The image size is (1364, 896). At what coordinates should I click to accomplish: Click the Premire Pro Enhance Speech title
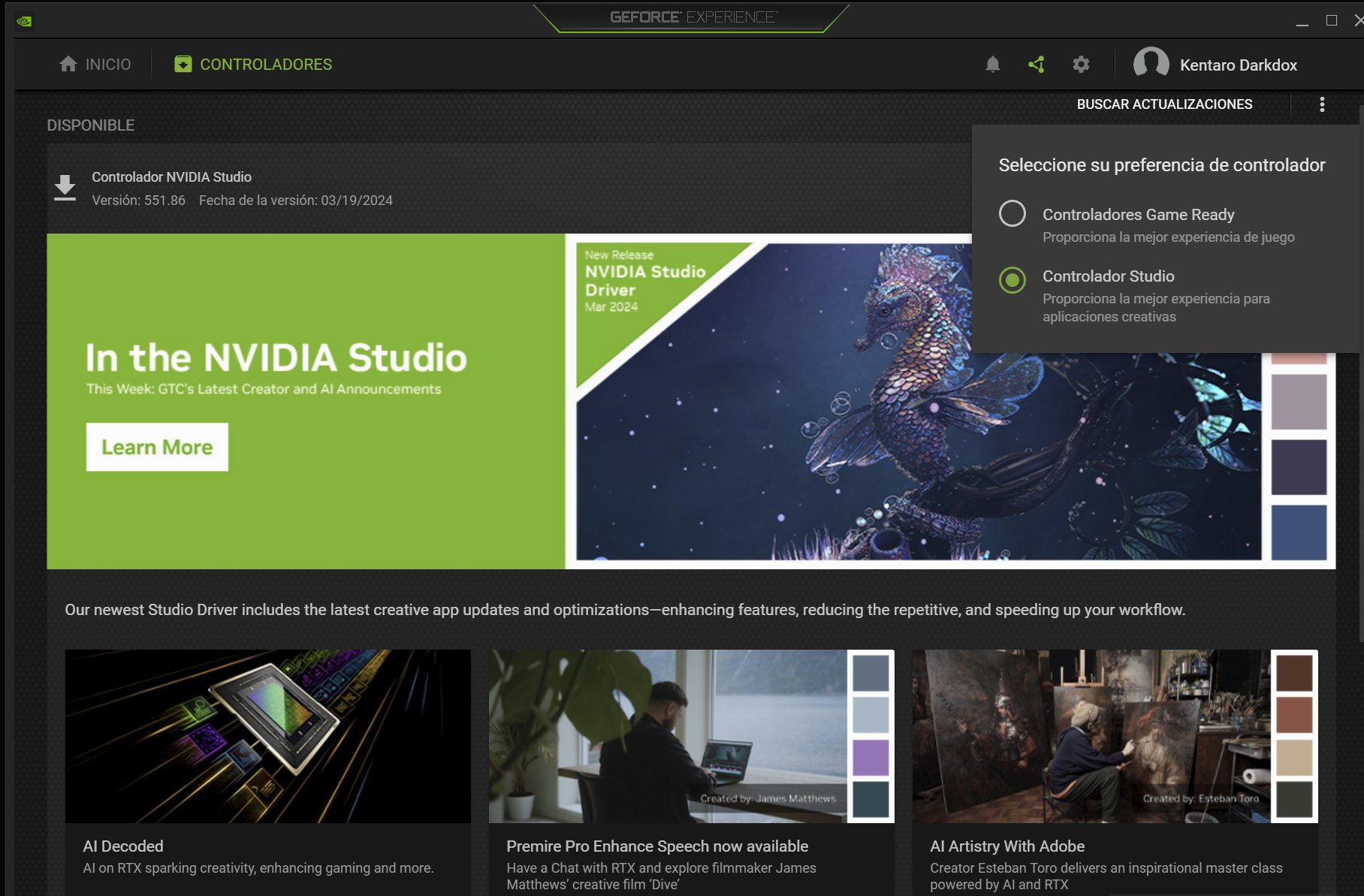(x=657, y=846)
